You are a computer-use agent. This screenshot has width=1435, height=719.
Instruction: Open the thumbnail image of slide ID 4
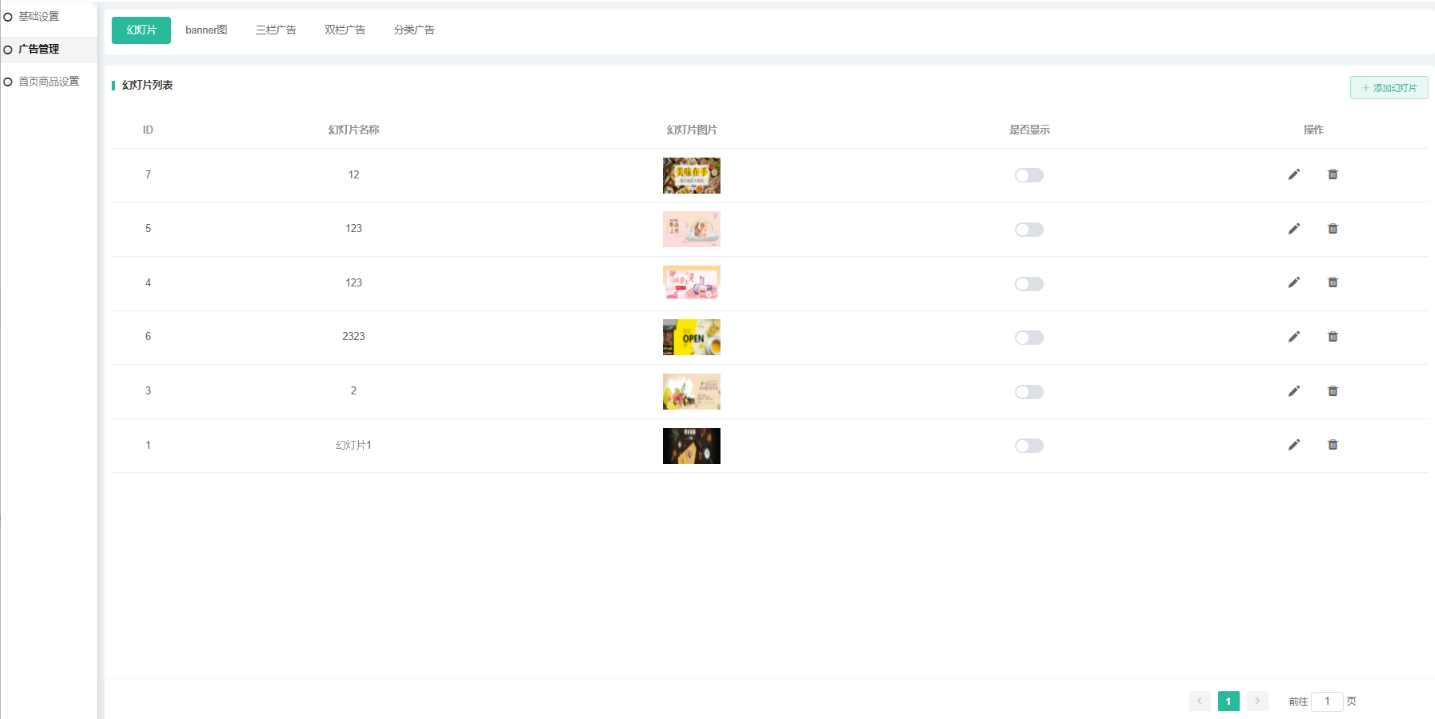click(691, 283)
